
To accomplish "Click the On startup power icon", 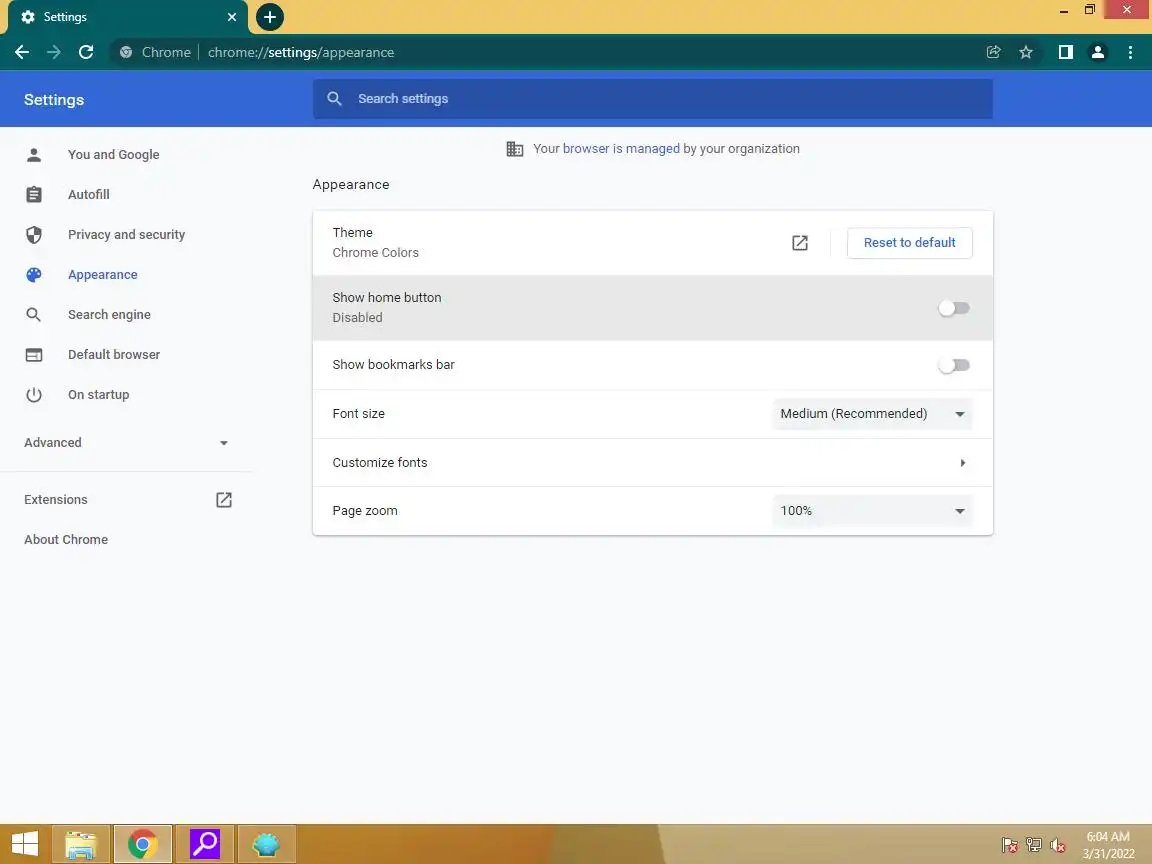I will click(34, 395).
